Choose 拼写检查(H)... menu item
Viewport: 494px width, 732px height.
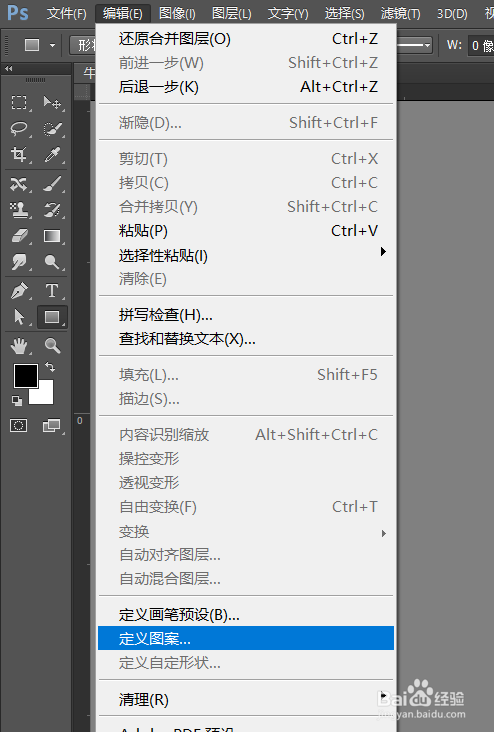[x=246, y=315]
